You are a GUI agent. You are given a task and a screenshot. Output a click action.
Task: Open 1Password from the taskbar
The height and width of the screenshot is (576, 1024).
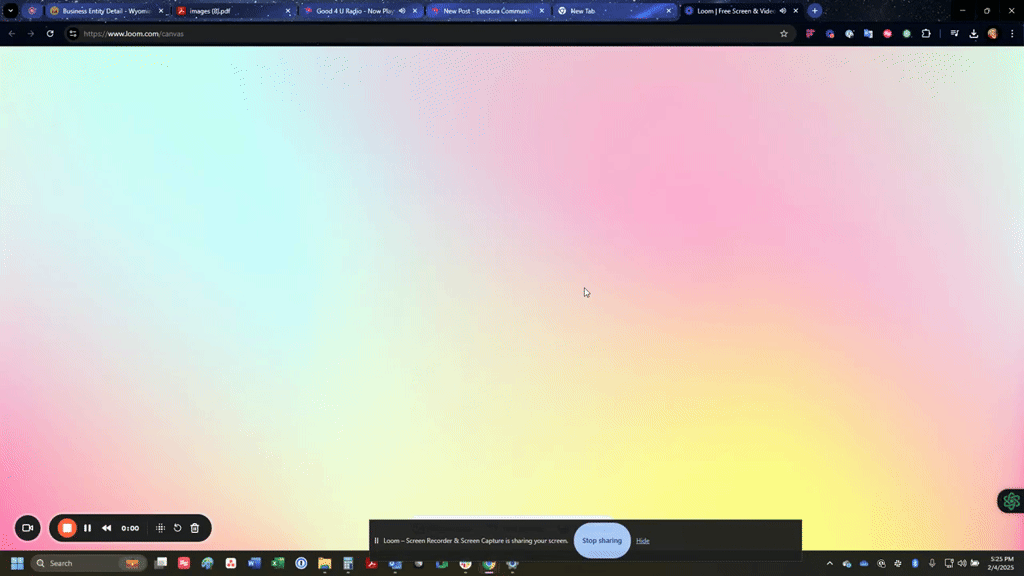(301, 563)
